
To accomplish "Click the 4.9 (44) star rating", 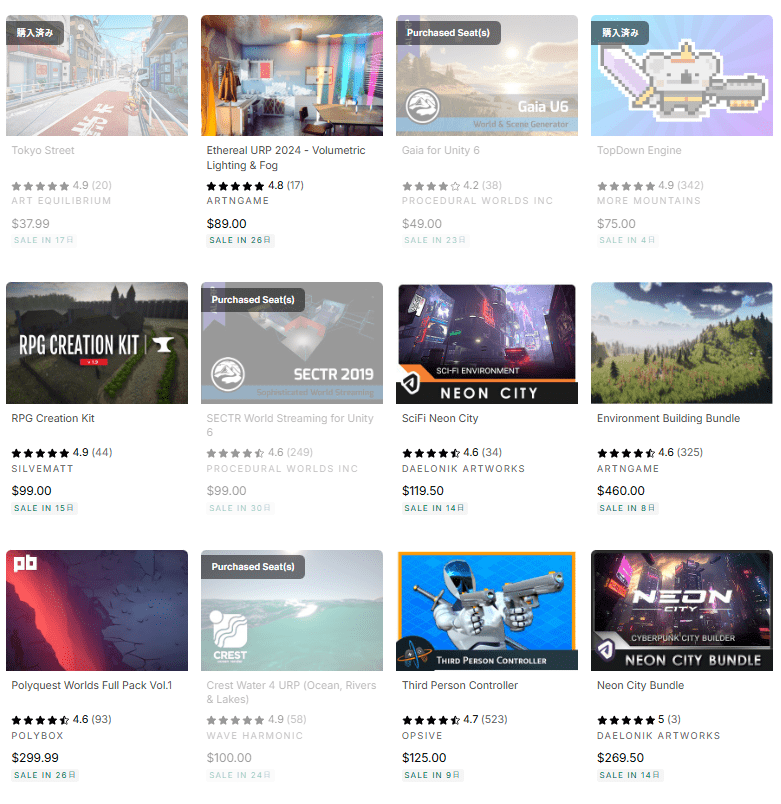I will pos(62,452).
